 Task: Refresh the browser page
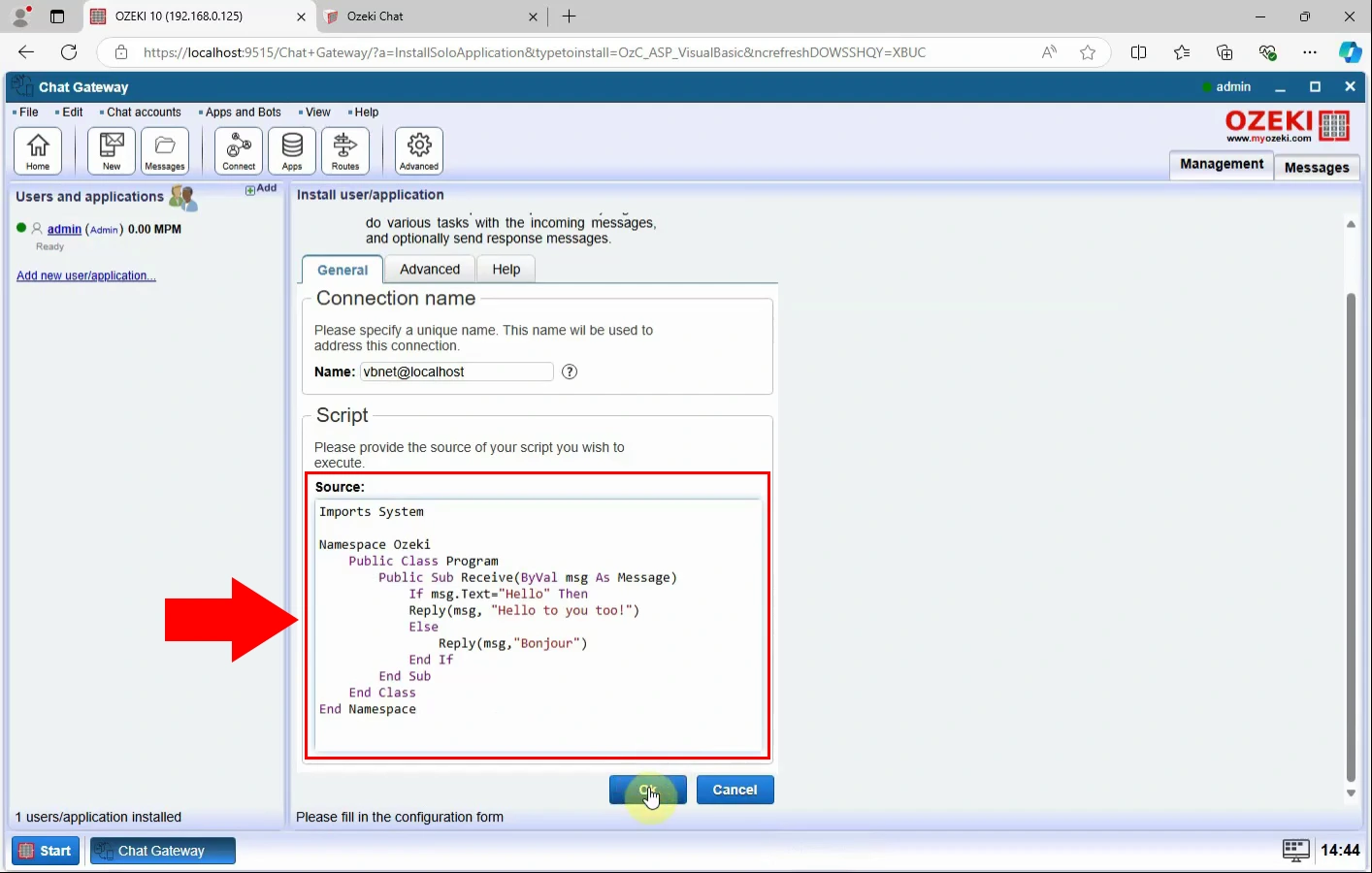[69, 52]
